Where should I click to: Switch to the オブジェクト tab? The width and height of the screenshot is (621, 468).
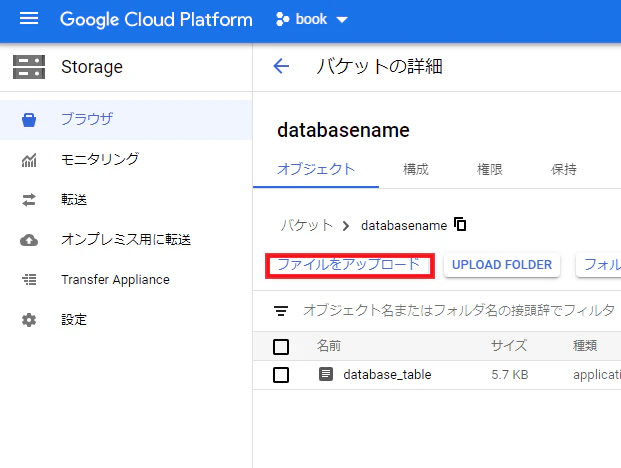point(316,169)
